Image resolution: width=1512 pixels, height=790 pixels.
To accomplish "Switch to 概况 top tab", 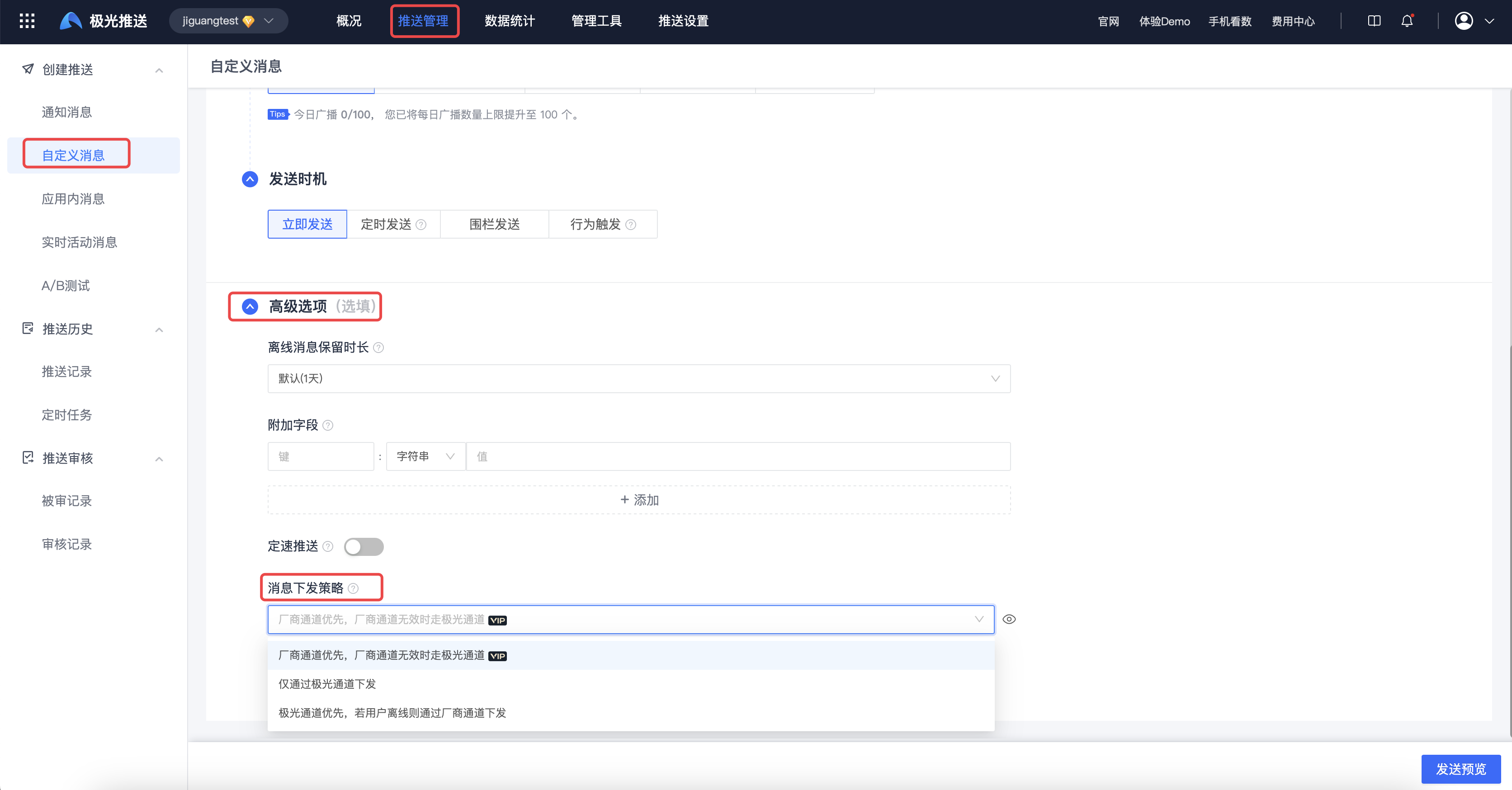I will click(349, 21).
